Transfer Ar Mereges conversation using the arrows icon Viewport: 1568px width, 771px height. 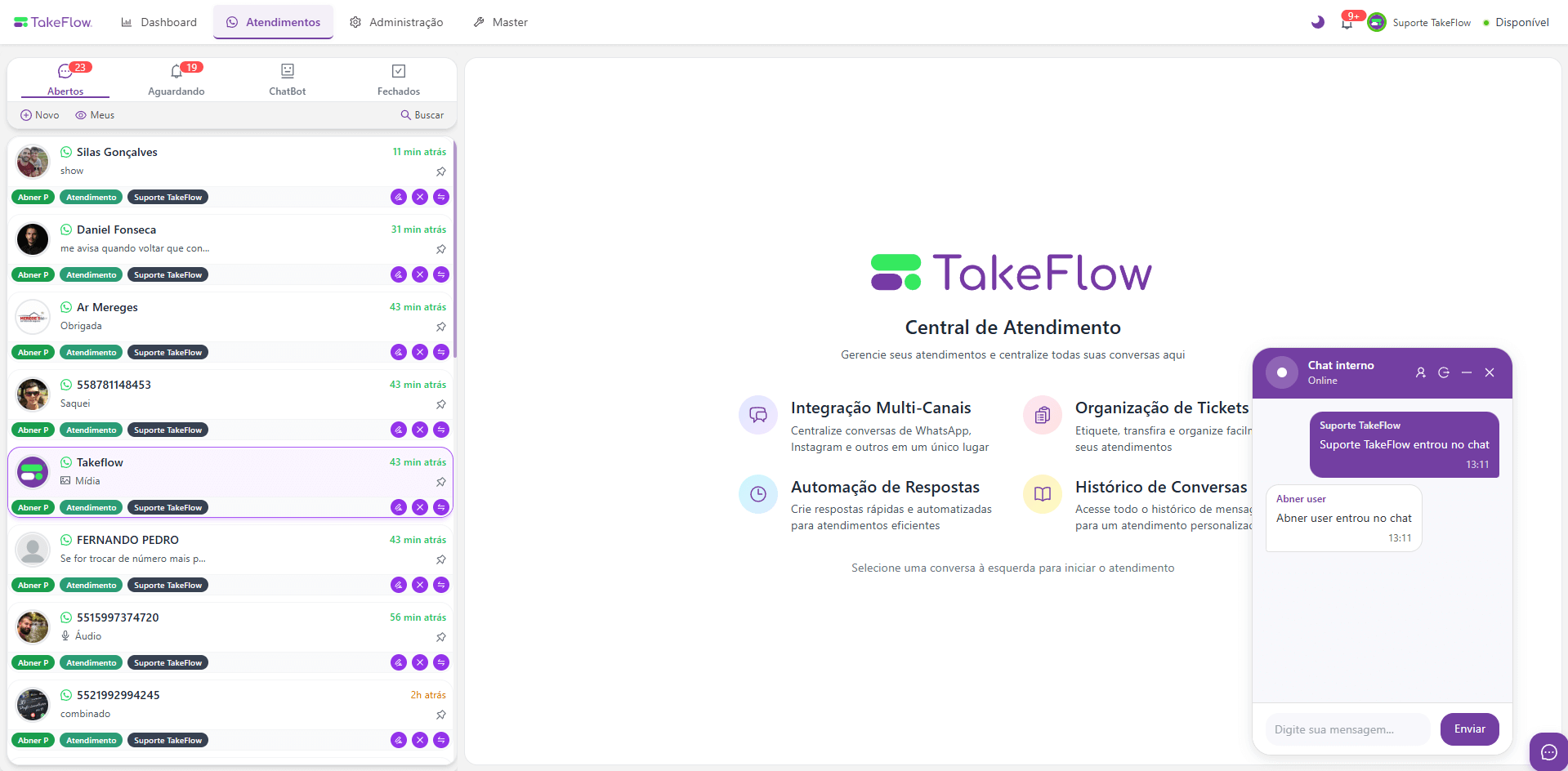pyautogui.click(x=440, y=352)
